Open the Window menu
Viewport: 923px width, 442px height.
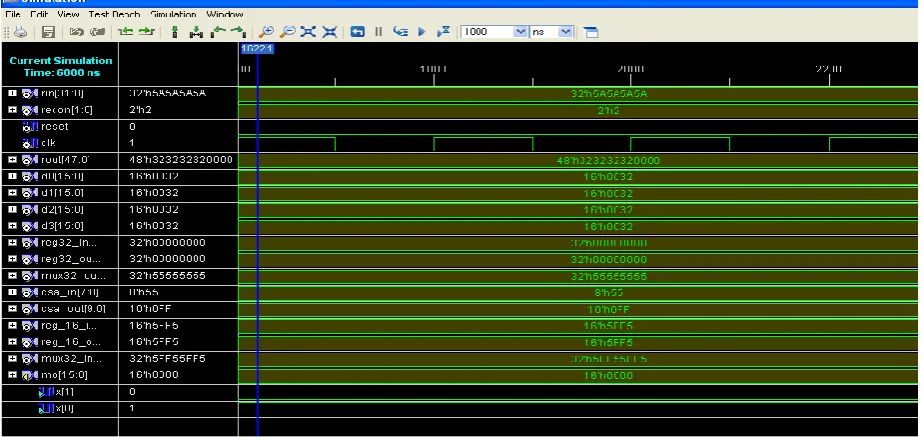pyautogui.click(x=224, y=14)
